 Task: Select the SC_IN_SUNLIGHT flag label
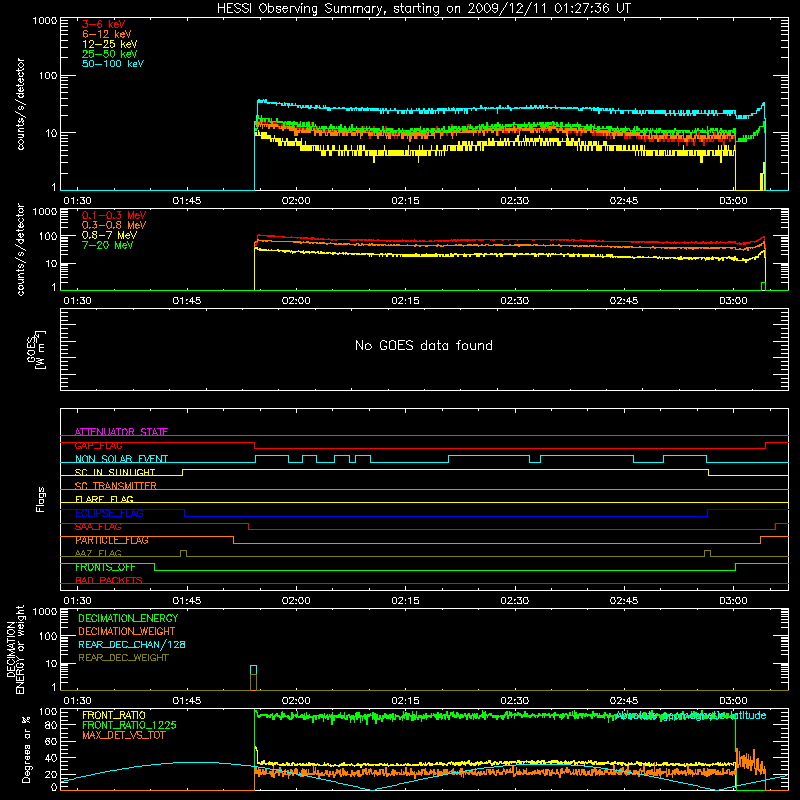pos(115,472)
